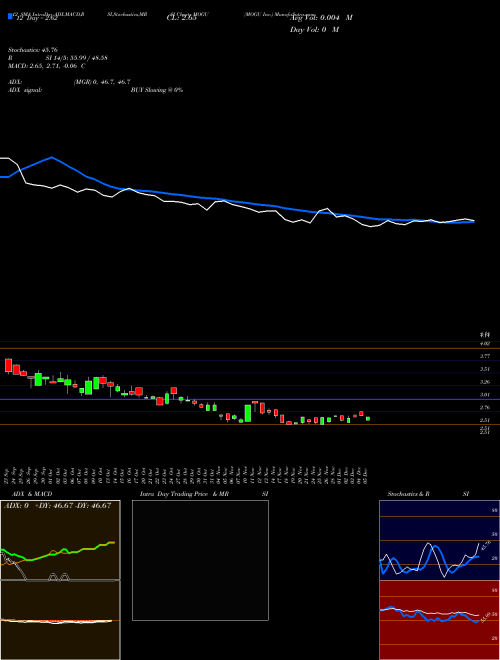Viewport: 500px width, 660px height.
Task: Click the 3.26 price axis label
Action: [485, 382]
